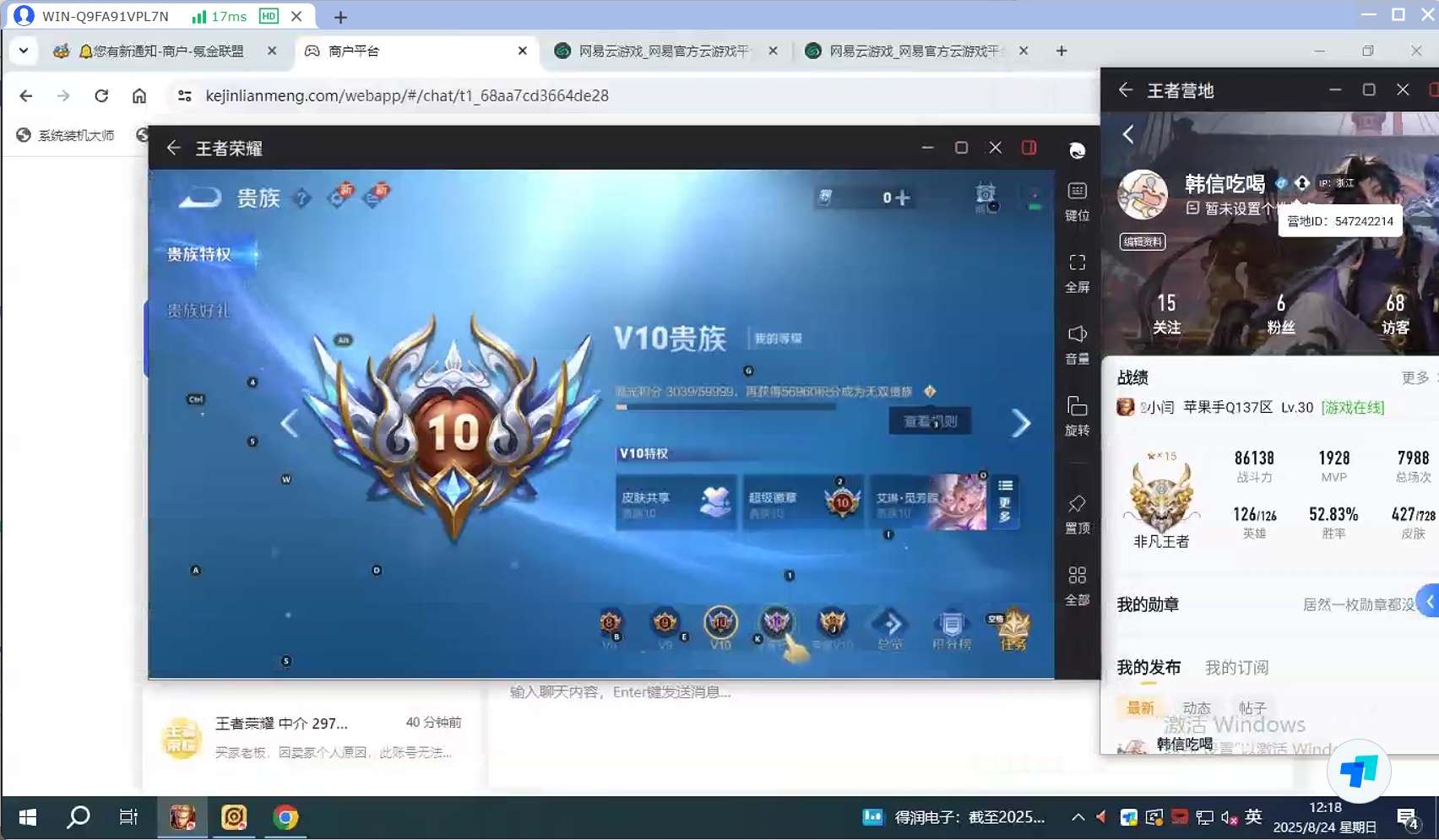Click the 非凡王者 rank badge
This screenshot has height=840, width=1439.
pyautogui.click(x=1161, y=500)
